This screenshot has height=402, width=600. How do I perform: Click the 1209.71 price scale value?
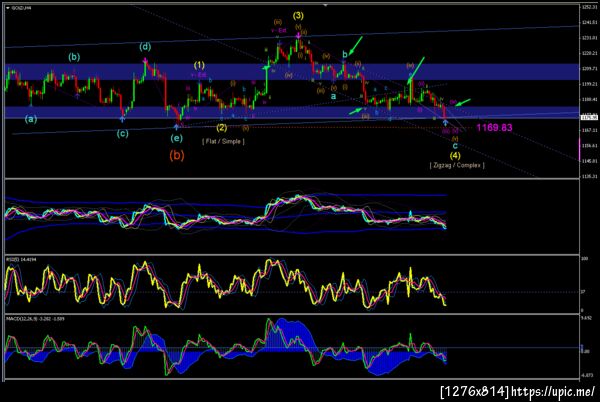[x=589, y=68]
